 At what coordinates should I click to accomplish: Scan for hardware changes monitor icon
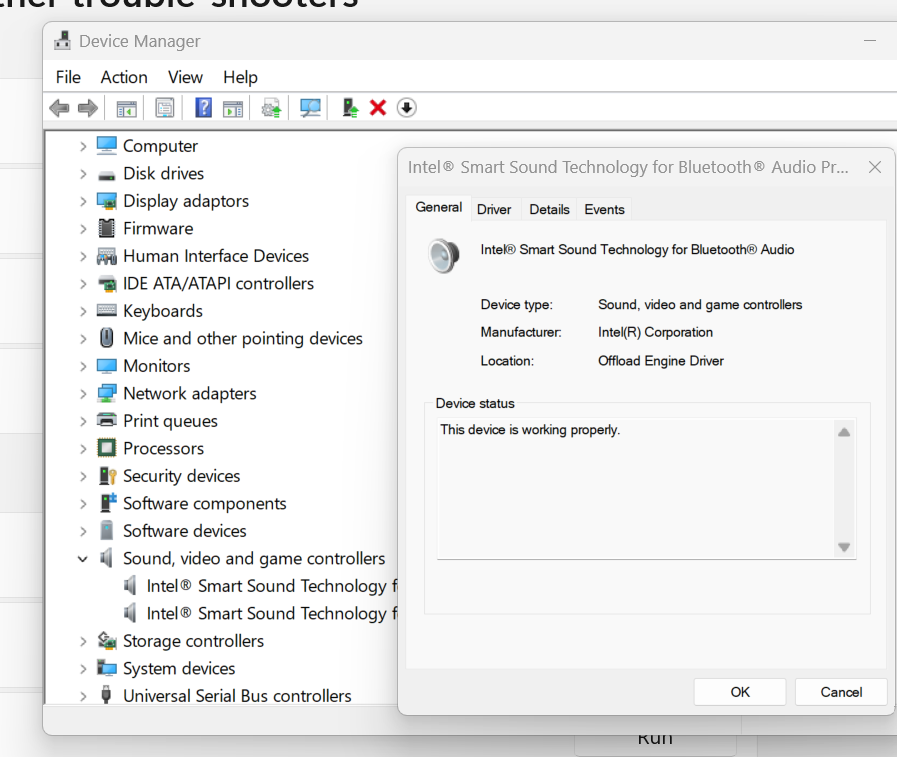(x=310, y=108)
